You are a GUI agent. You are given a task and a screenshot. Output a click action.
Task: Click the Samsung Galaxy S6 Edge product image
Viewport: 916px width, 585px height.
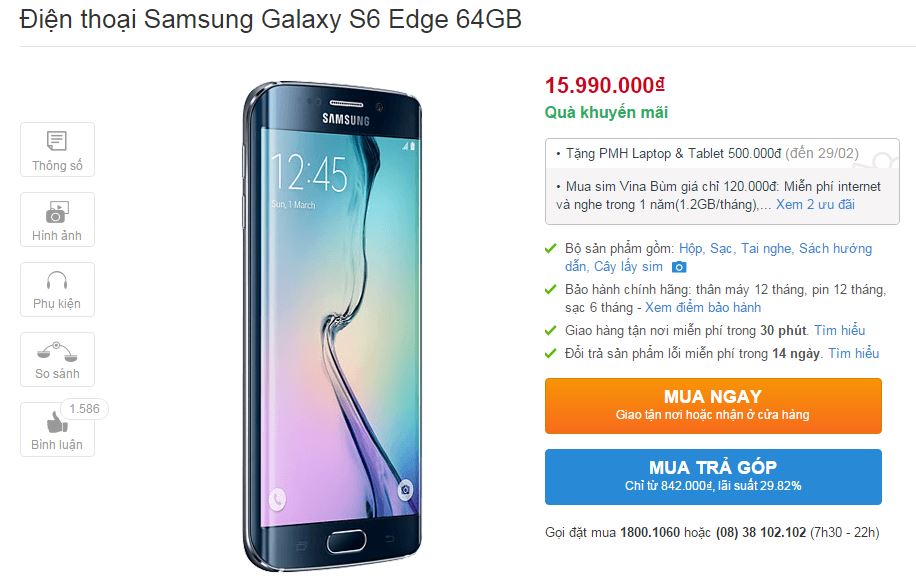pyautogui.click(x=332, y=326)
